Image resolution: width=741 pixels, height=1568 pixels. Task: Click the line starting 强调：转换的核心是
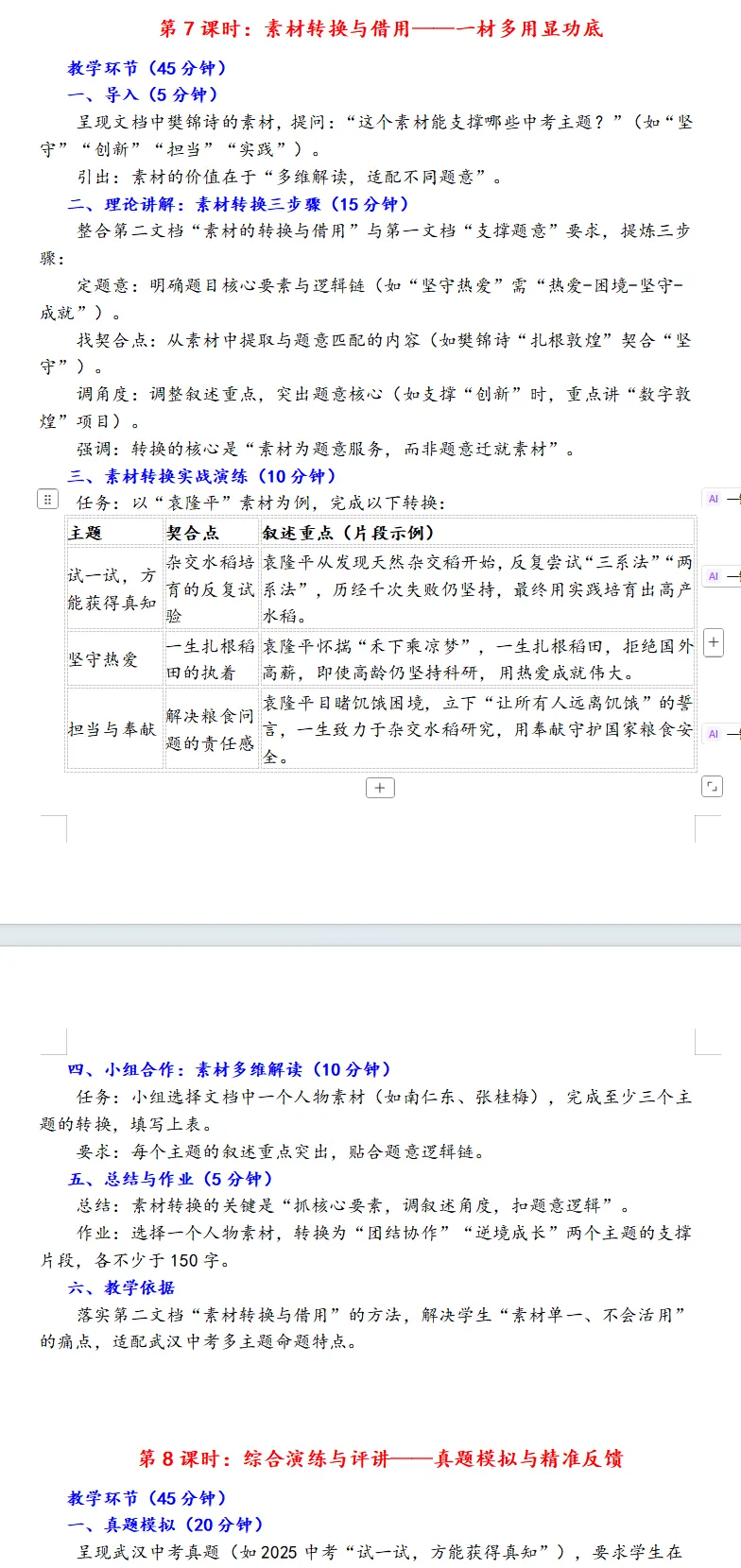click(327, 449)
